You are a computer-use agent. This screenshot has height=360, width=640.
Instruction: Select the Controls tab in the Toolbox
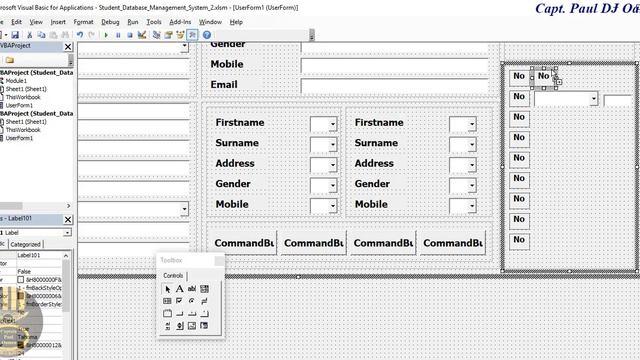(x=173, y=276)
